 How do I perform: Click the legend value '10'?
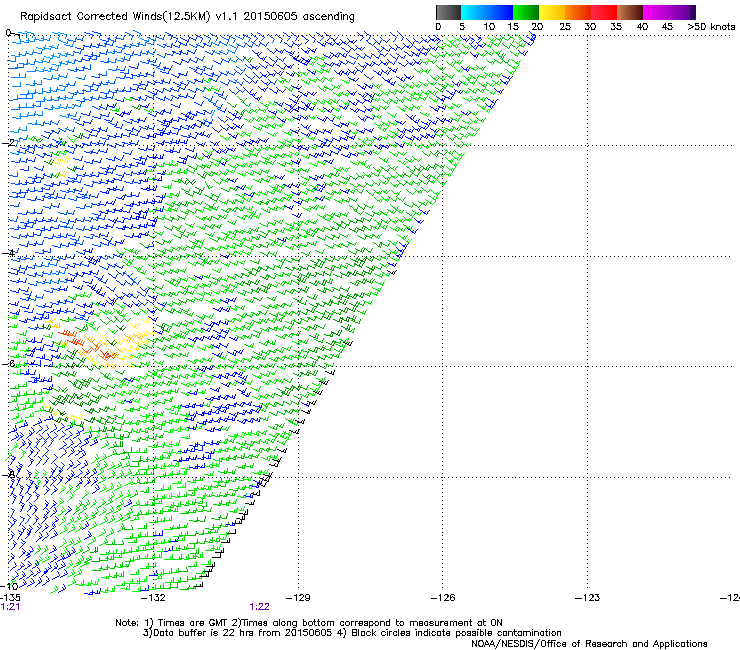(x=489, y=27)
